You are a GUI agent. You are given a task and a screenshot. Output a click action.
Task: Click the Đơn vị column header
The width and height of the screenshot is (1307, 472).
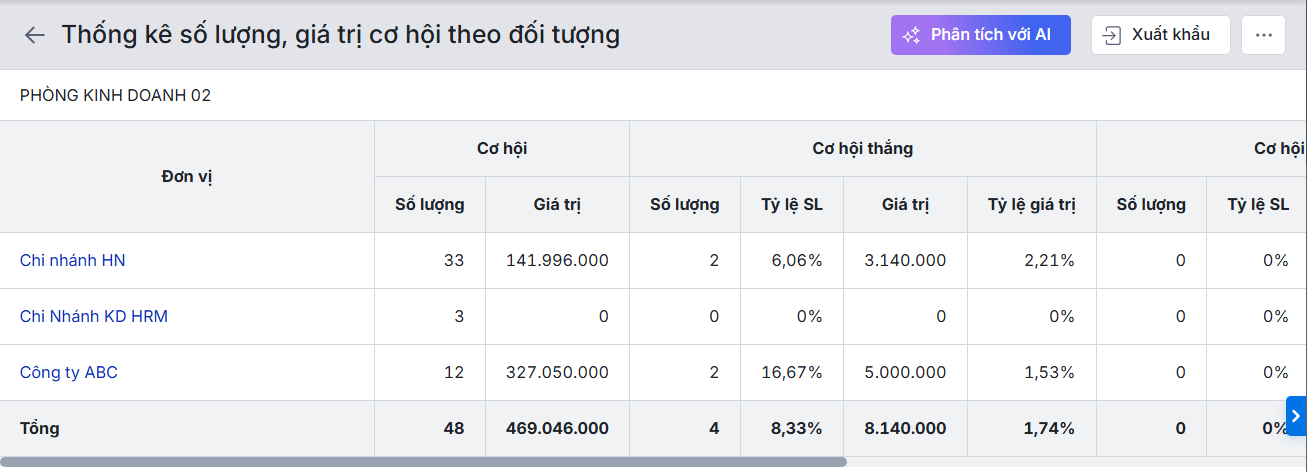pos(187,177)
